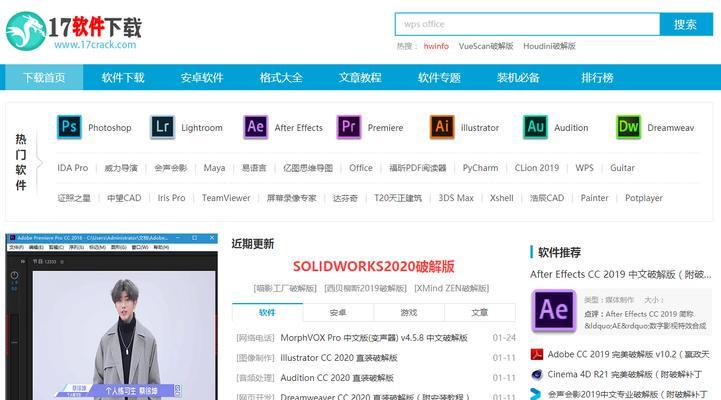Screen dimensions: 721x400
Task: Open the Dreamweaver Dw icon
Action: [629, 127]
